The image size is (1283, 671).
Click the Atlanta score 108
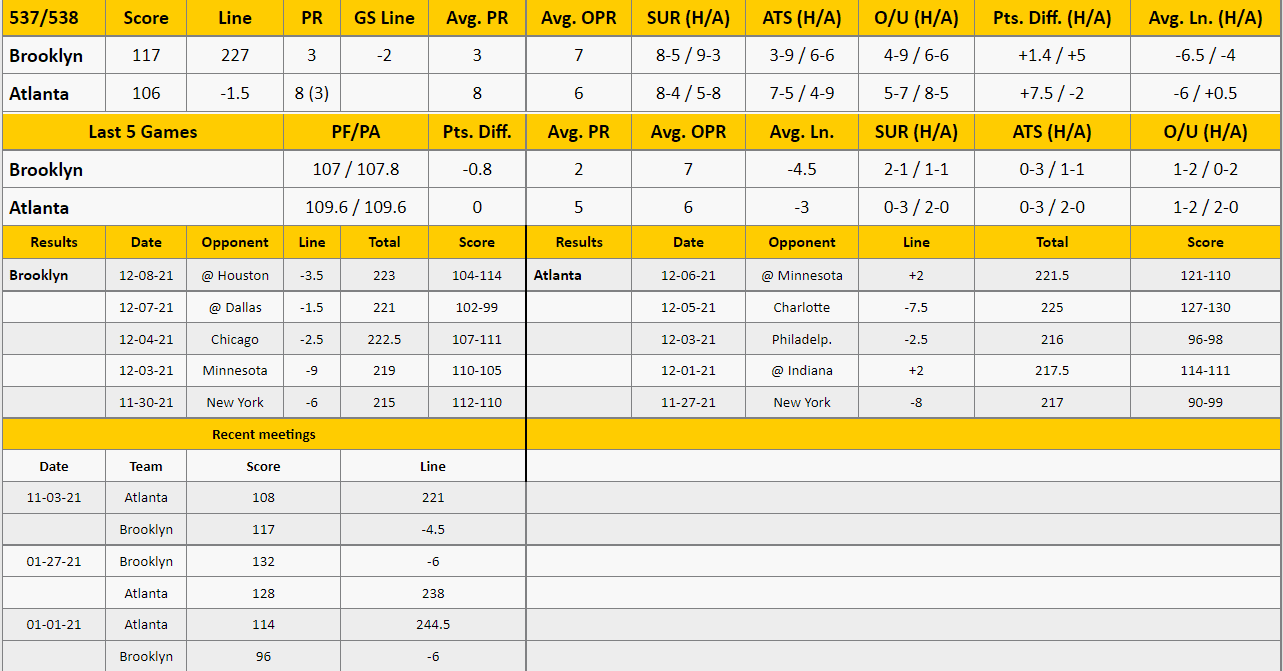coord(264,497)
